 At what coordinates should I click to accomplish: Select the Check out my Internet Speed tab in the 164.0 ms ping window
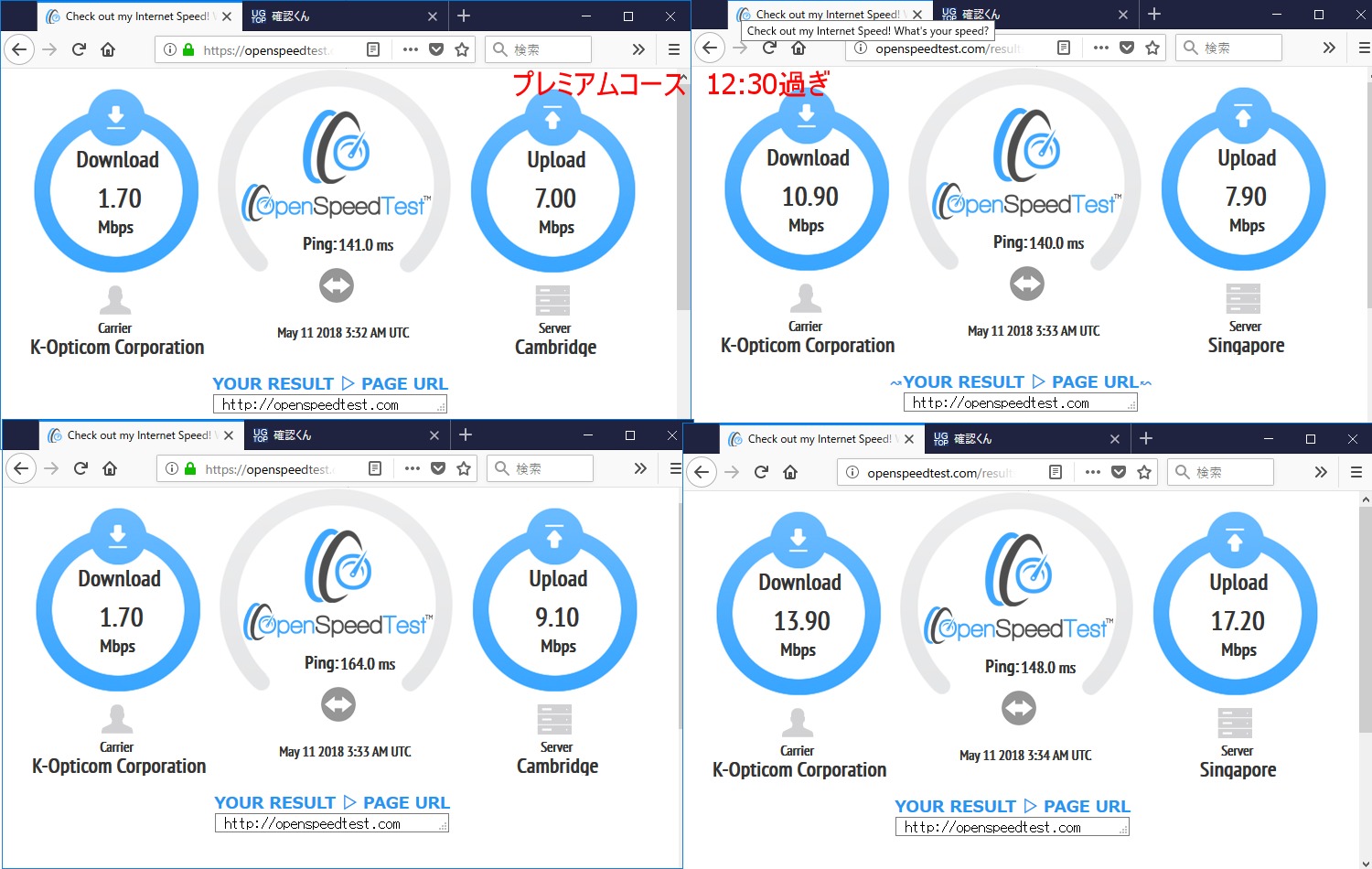(x=142, y=435)
